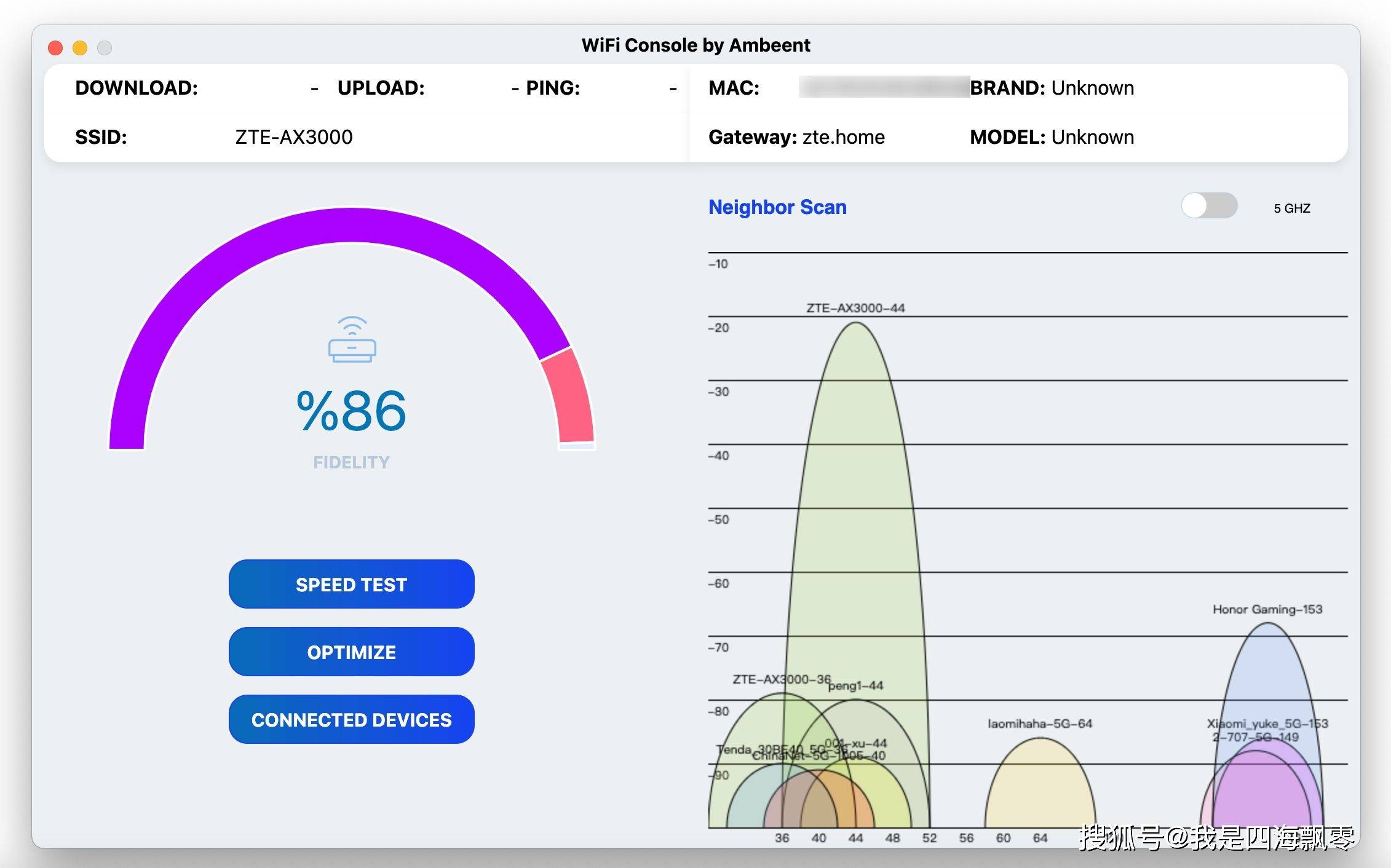The width and height of the screenshot is (1391, 868).
Task: Click the router WiFi icon in gauge
Action: tap(352, 340)
